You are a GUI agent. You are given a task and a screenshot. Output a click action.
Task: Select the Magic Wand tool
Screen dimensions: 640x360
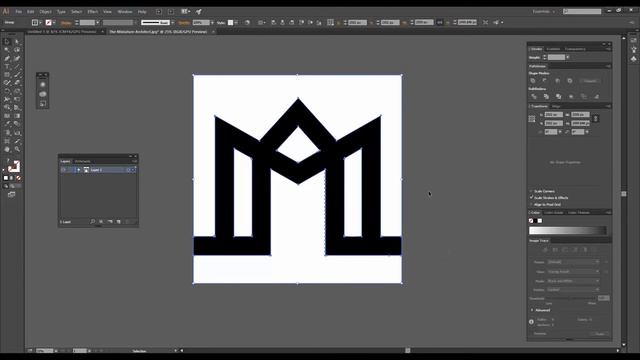click(x=7, y=50)
